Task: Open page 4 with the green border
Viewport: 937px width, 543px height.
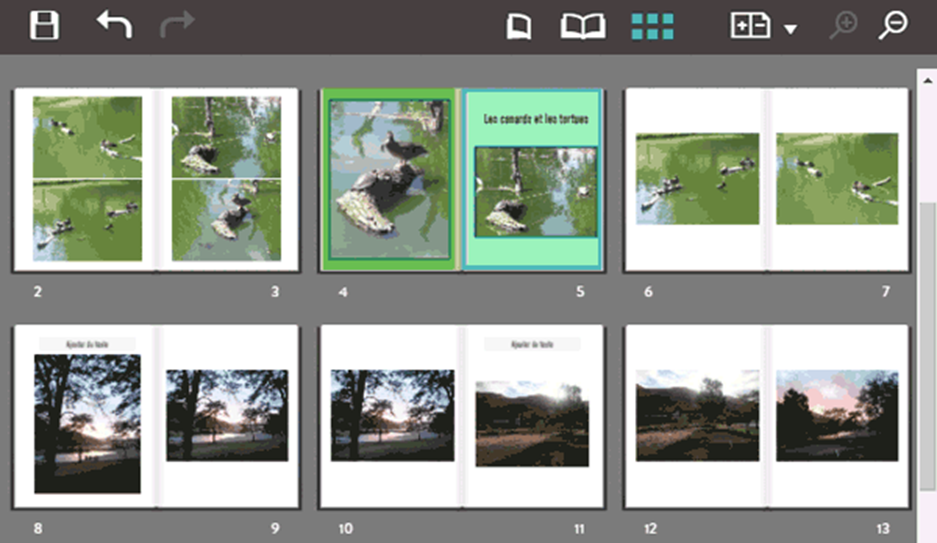Action: click(x=389, y=180)
